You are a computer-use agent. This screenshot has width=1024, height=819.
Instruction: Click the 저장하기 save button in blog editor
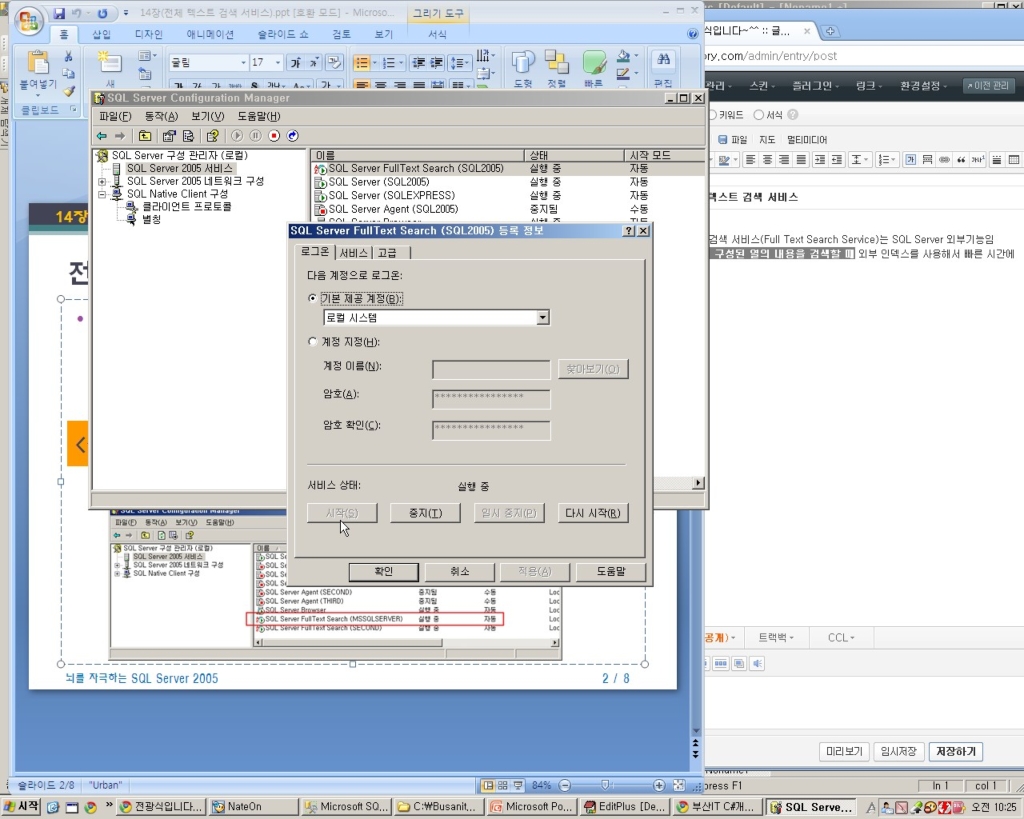956,752
